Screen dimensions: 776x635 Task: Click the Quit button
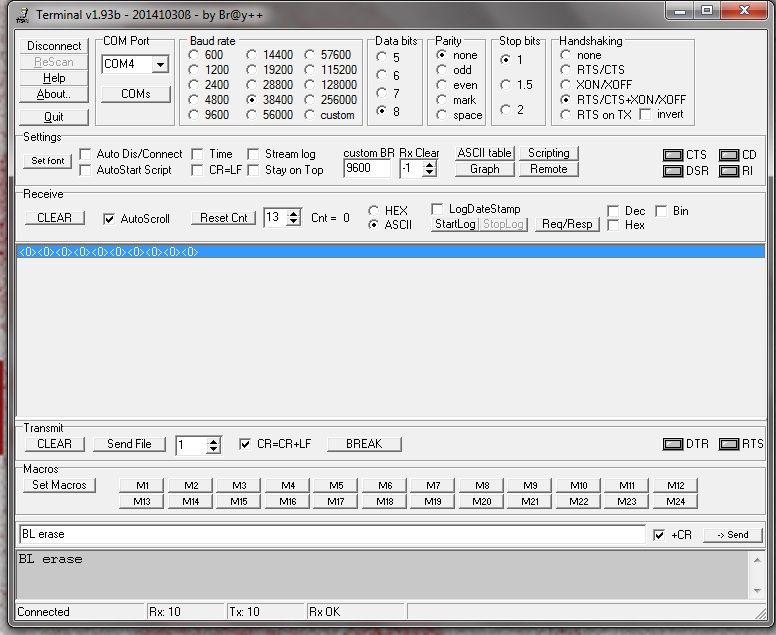[54, 117]
